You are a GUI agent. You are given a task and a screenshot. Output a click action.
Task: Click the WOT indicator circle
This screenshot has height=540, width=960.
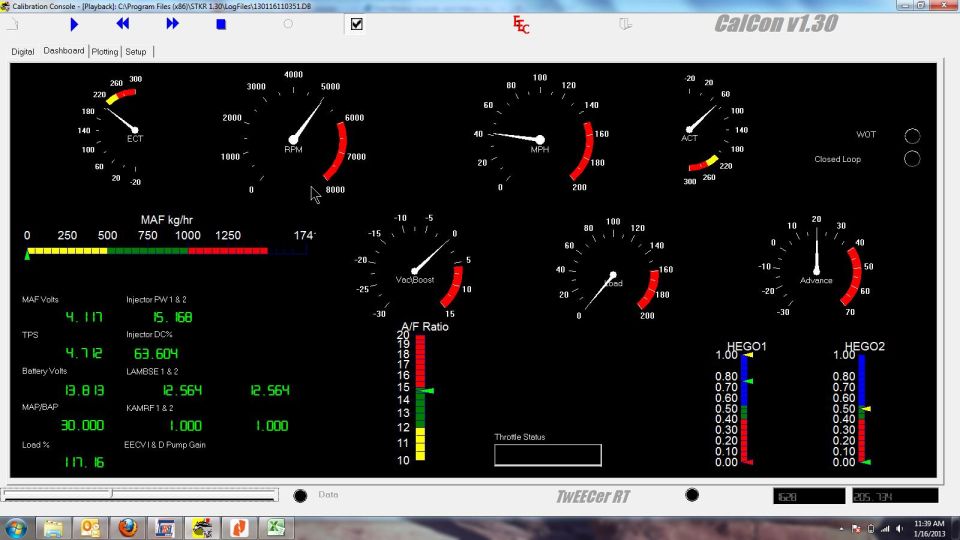[912, 135]
